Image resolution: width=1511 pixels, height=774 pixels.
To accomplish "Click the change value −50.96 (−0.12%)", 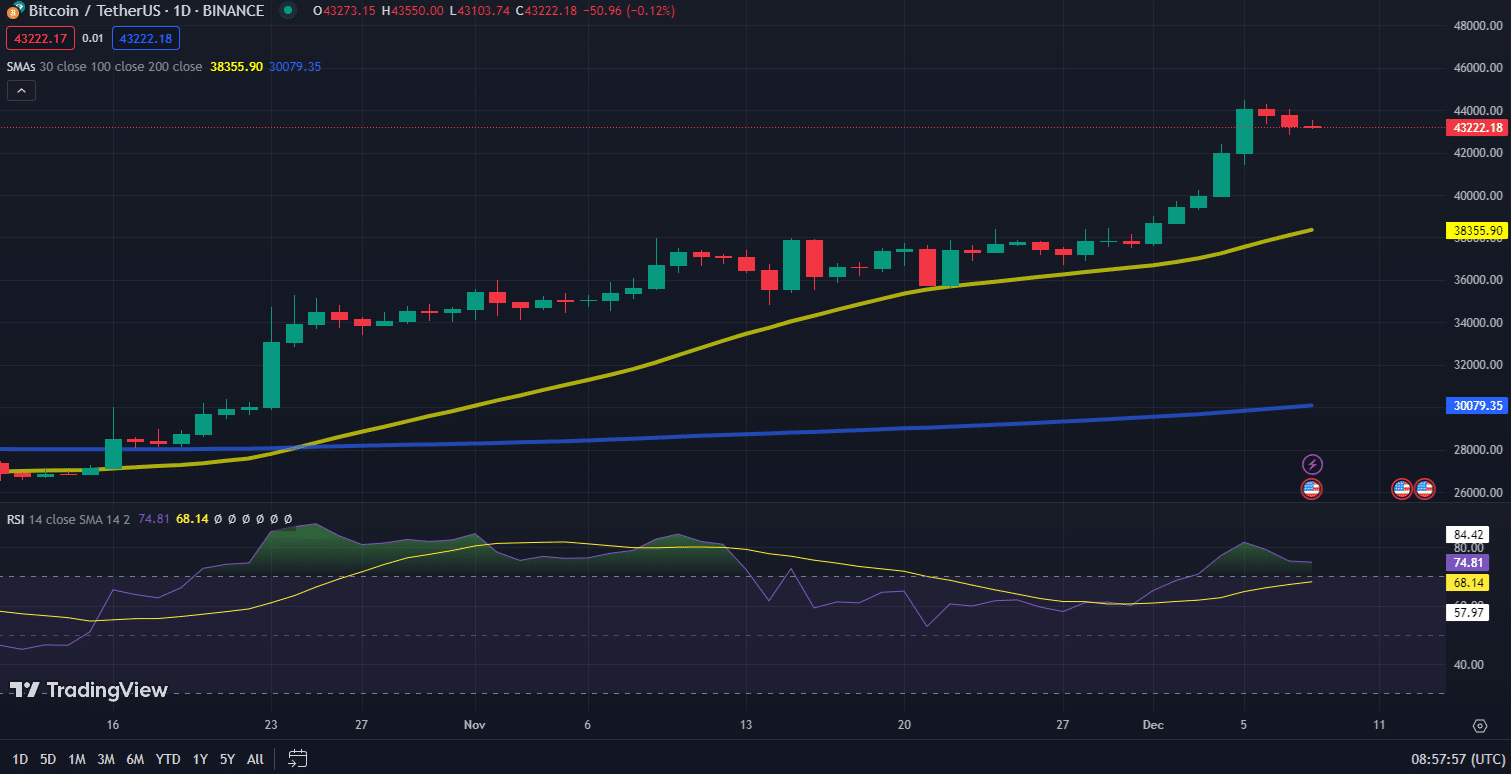I will 627,11.
